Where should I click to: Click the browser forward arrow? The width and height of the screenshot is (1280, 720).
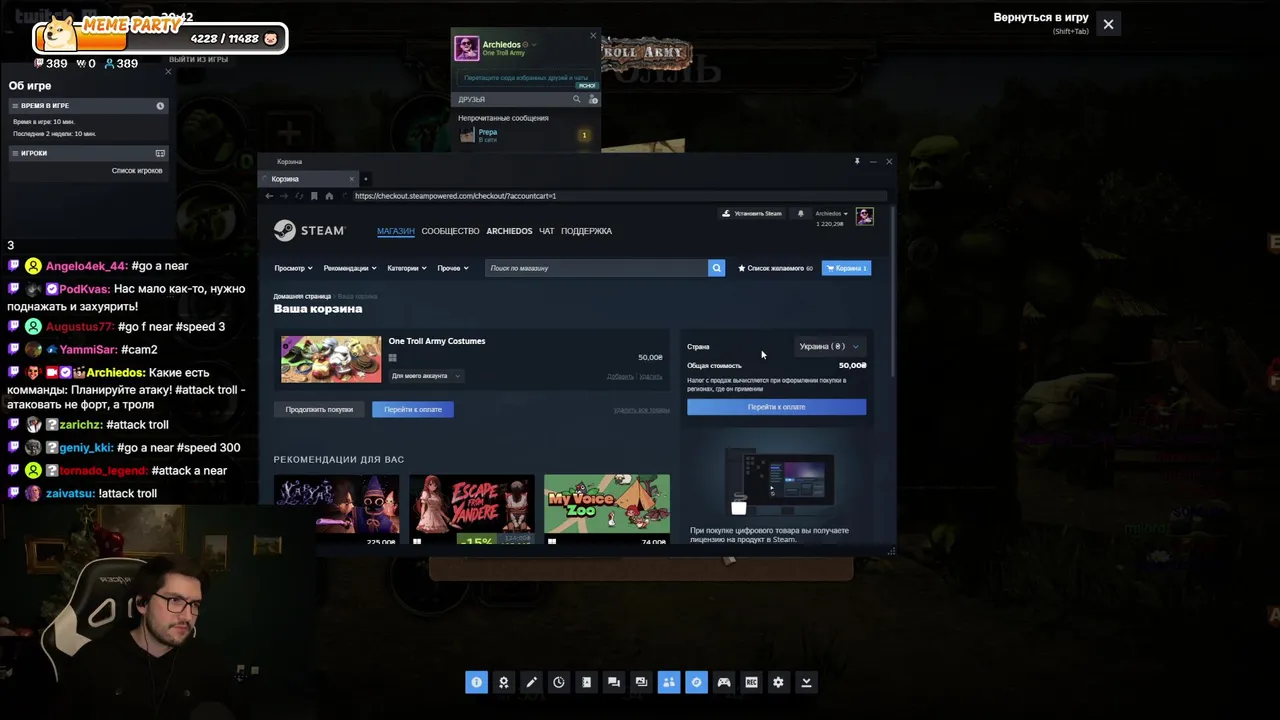[x=284, y=196]
